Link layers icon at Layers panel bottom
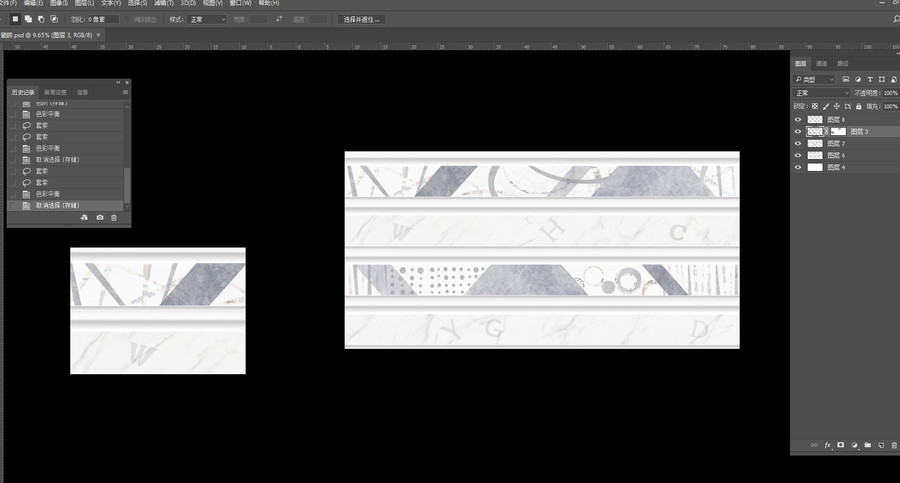900x483 pixels. pos(814,445)
